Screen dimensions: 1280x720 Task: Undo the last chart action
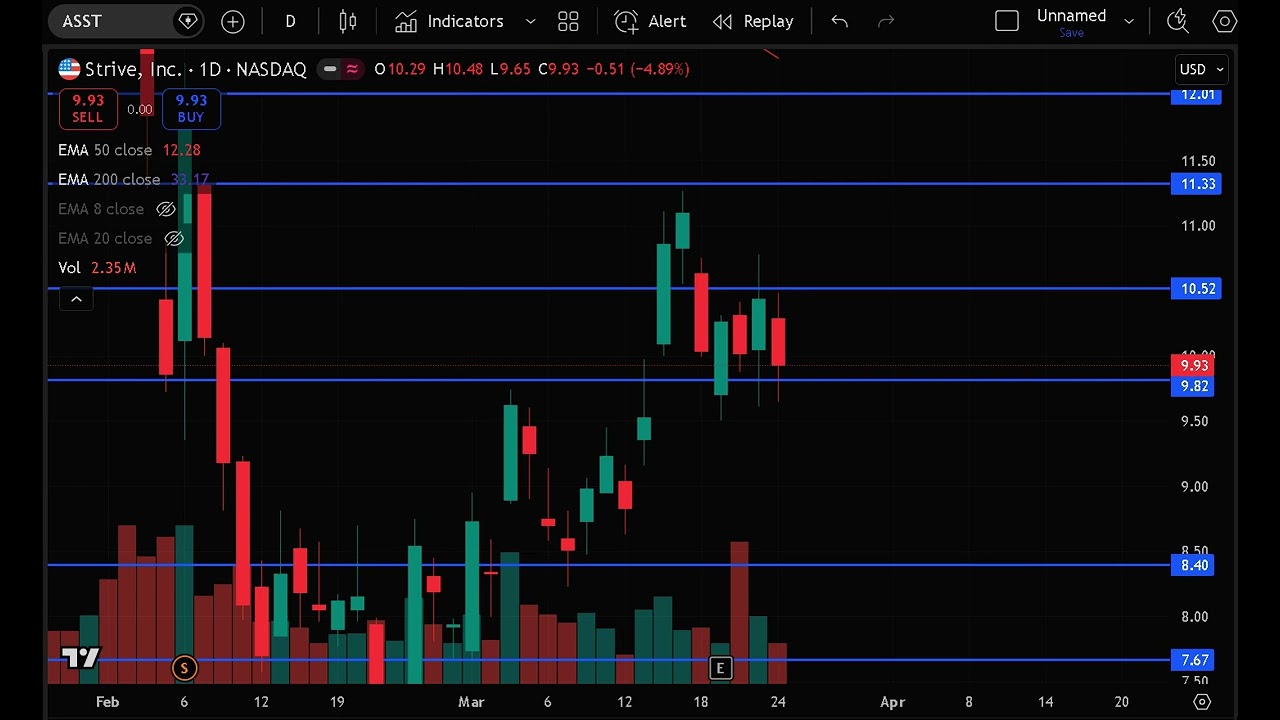839,21
